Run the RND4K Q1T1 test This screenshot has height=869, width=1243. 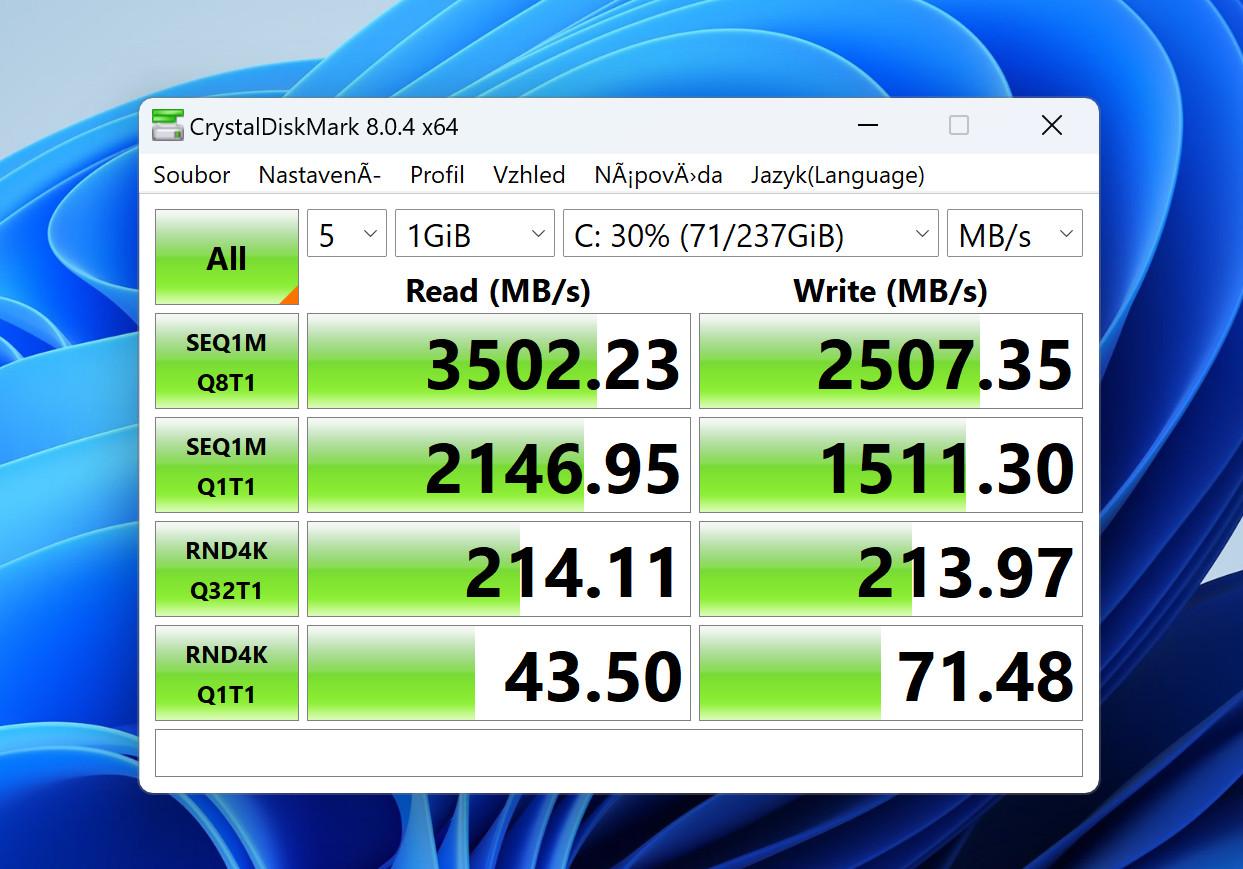(x=227, y=673)
